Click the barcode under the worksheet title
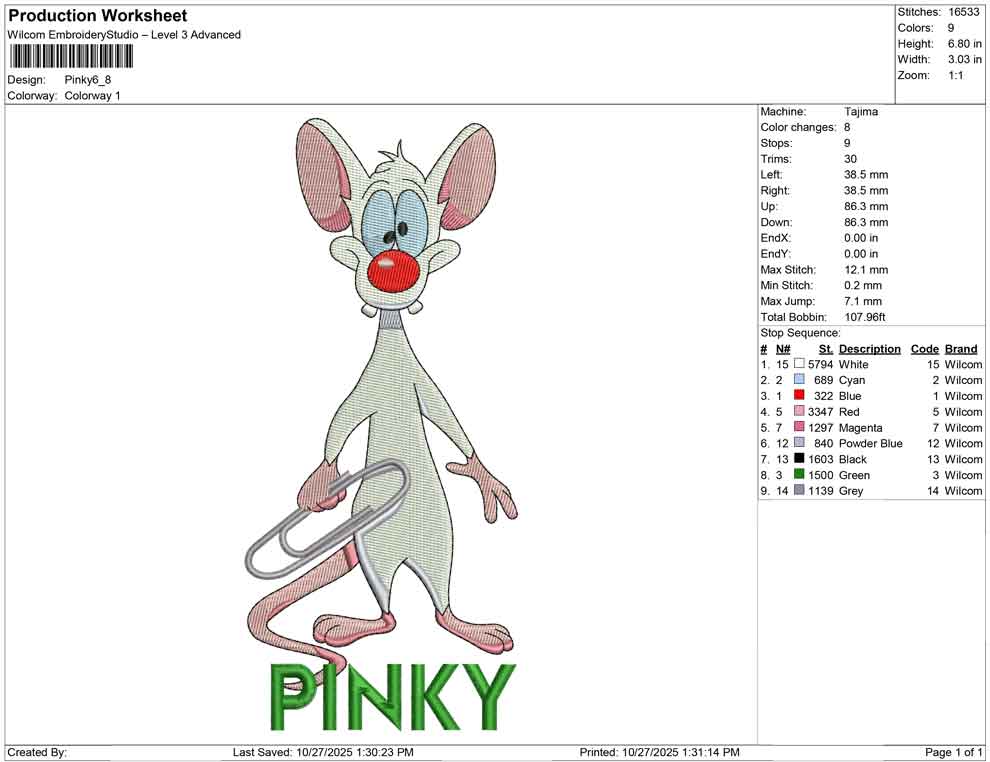Viewport: 990px width, 762px height. pyautogui.click(x=71, y=57)
